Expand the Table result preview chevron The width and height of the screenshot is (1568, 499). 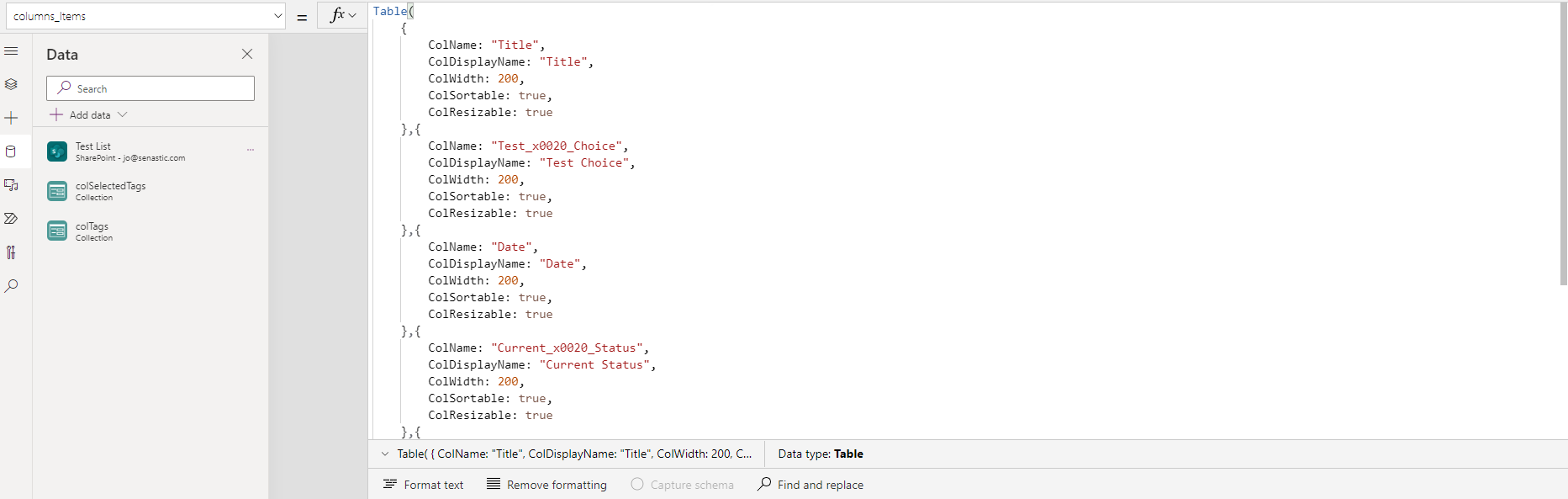[x=385, y=454]
